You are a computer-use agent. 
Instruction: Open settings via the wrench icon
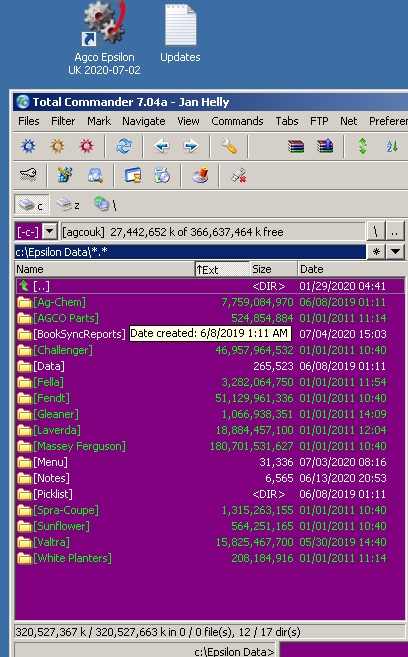coord(229,146)
